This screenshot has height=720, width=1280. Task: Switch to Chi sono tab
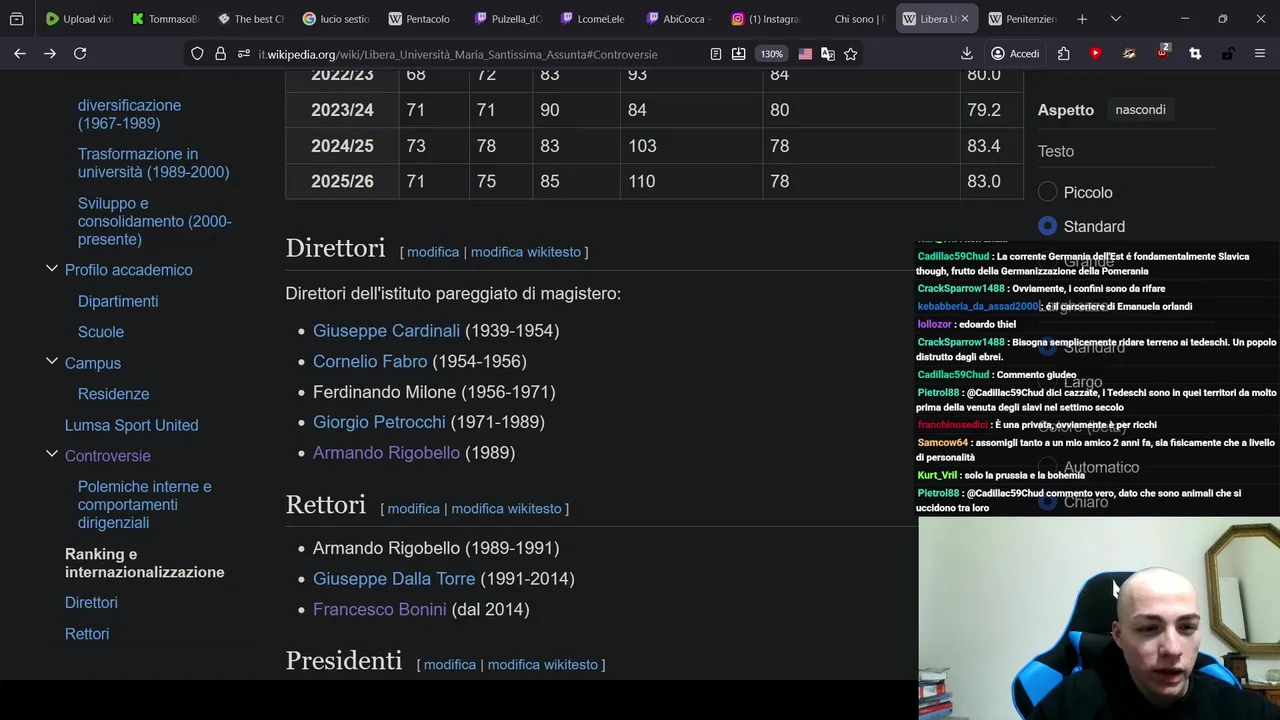pyautogui.click(x=853, y=19)
